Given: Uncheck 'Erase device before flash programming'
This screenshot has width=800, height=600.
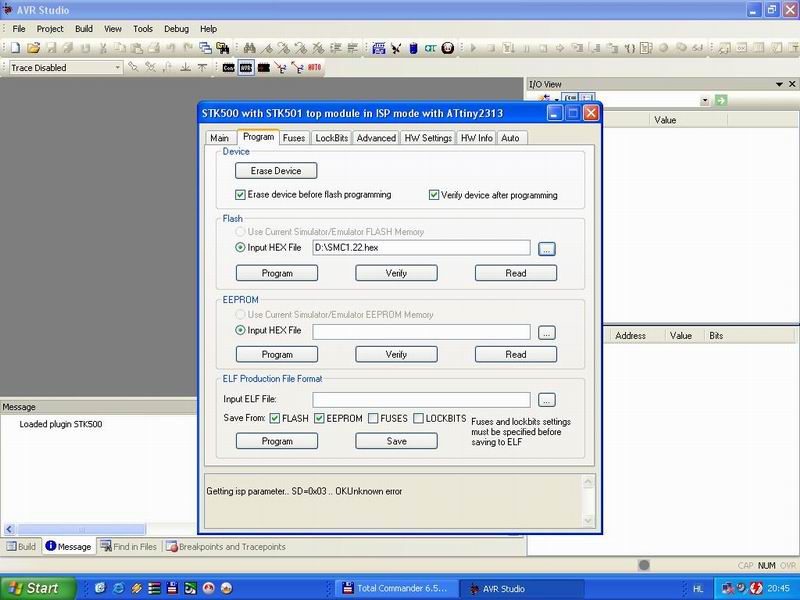Looking at the screenshot, I should click(x=240, y=195).
